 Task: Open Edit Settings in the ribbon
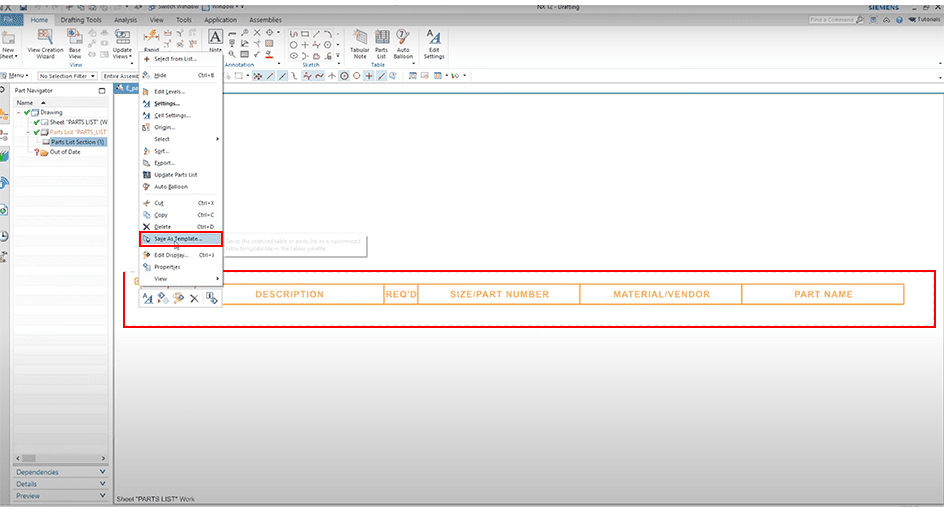coord(433,43)
